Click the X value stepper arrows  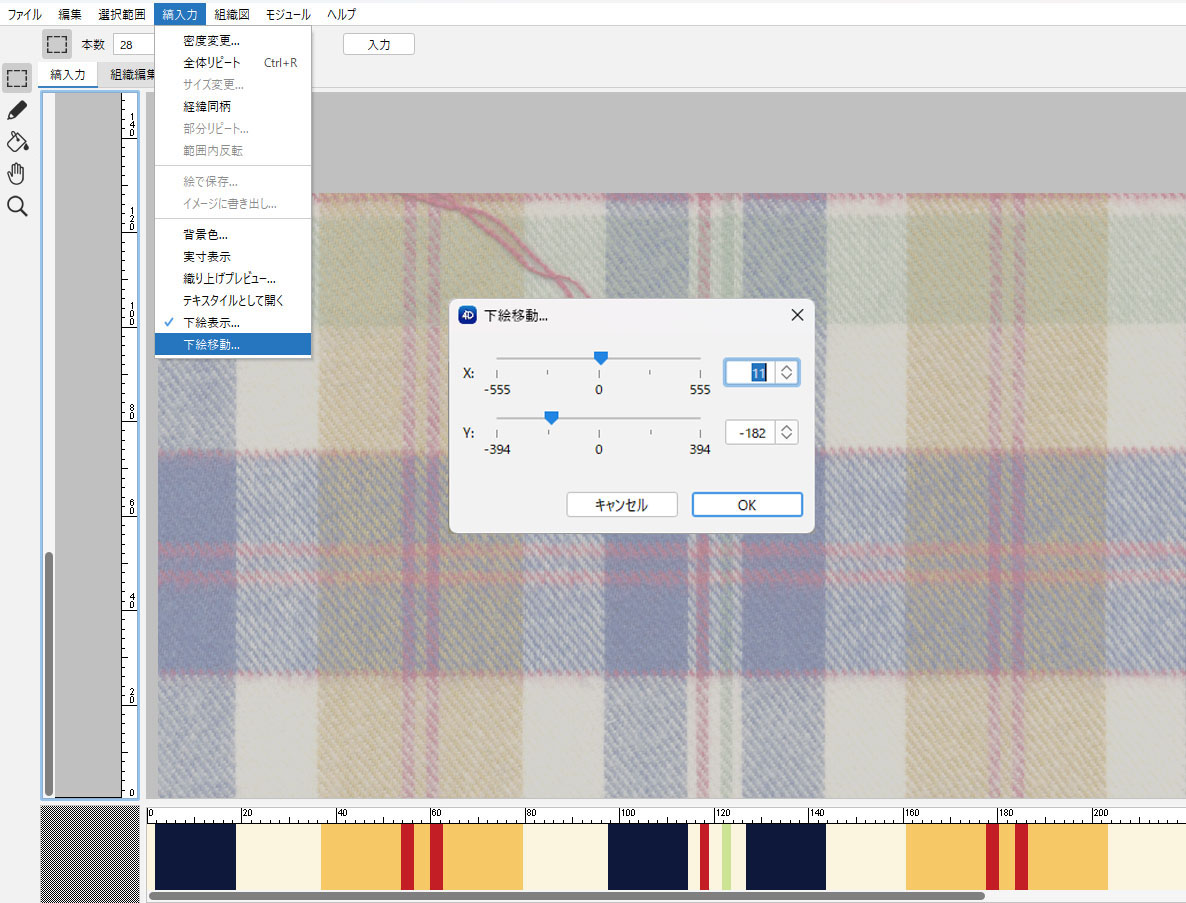tap(787, 373)
